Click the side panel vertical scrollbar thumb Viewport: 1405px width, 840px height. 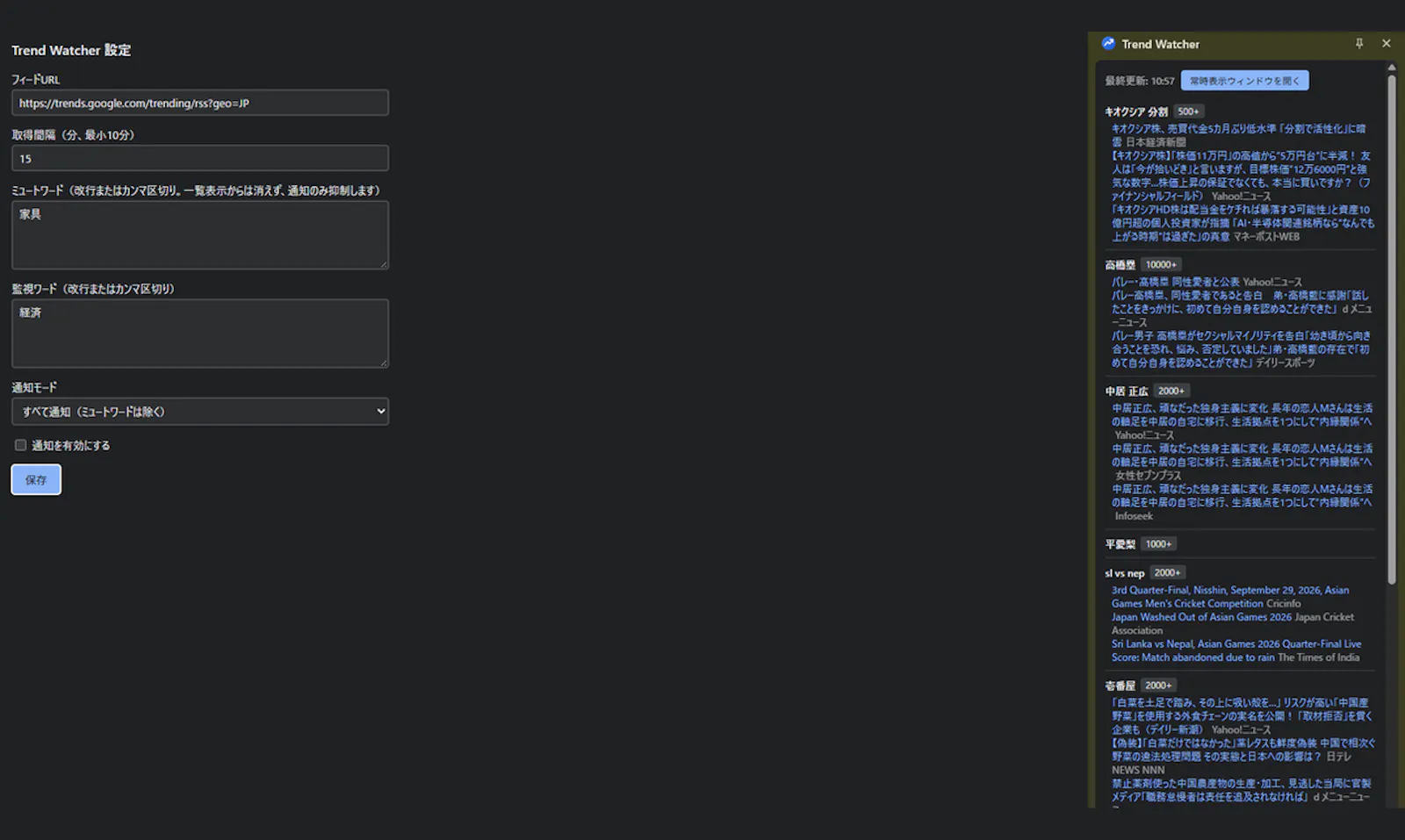(x=1392, y=329)
